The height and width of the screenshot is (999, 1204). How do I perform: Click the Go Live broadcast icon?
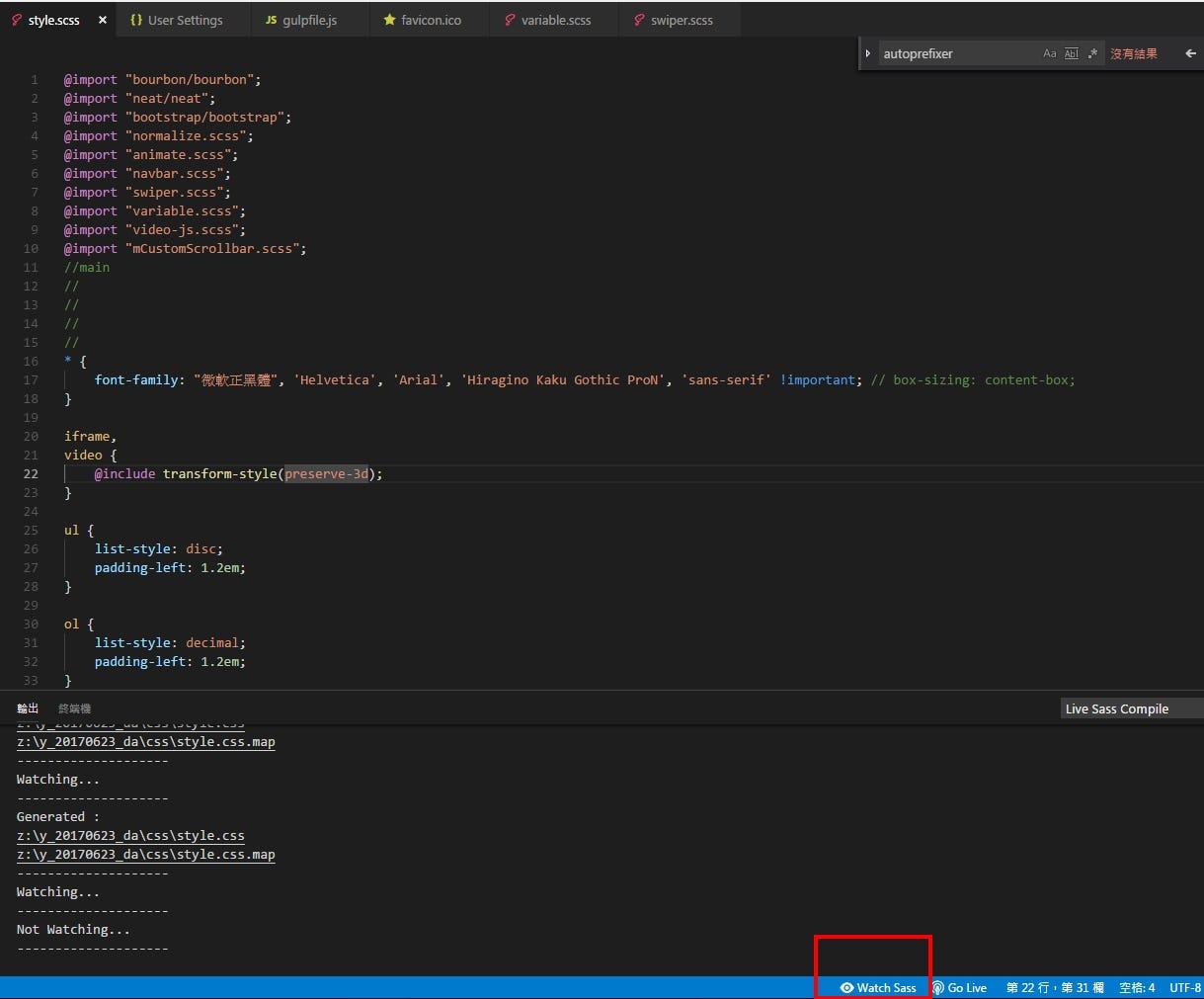[938, 987]
